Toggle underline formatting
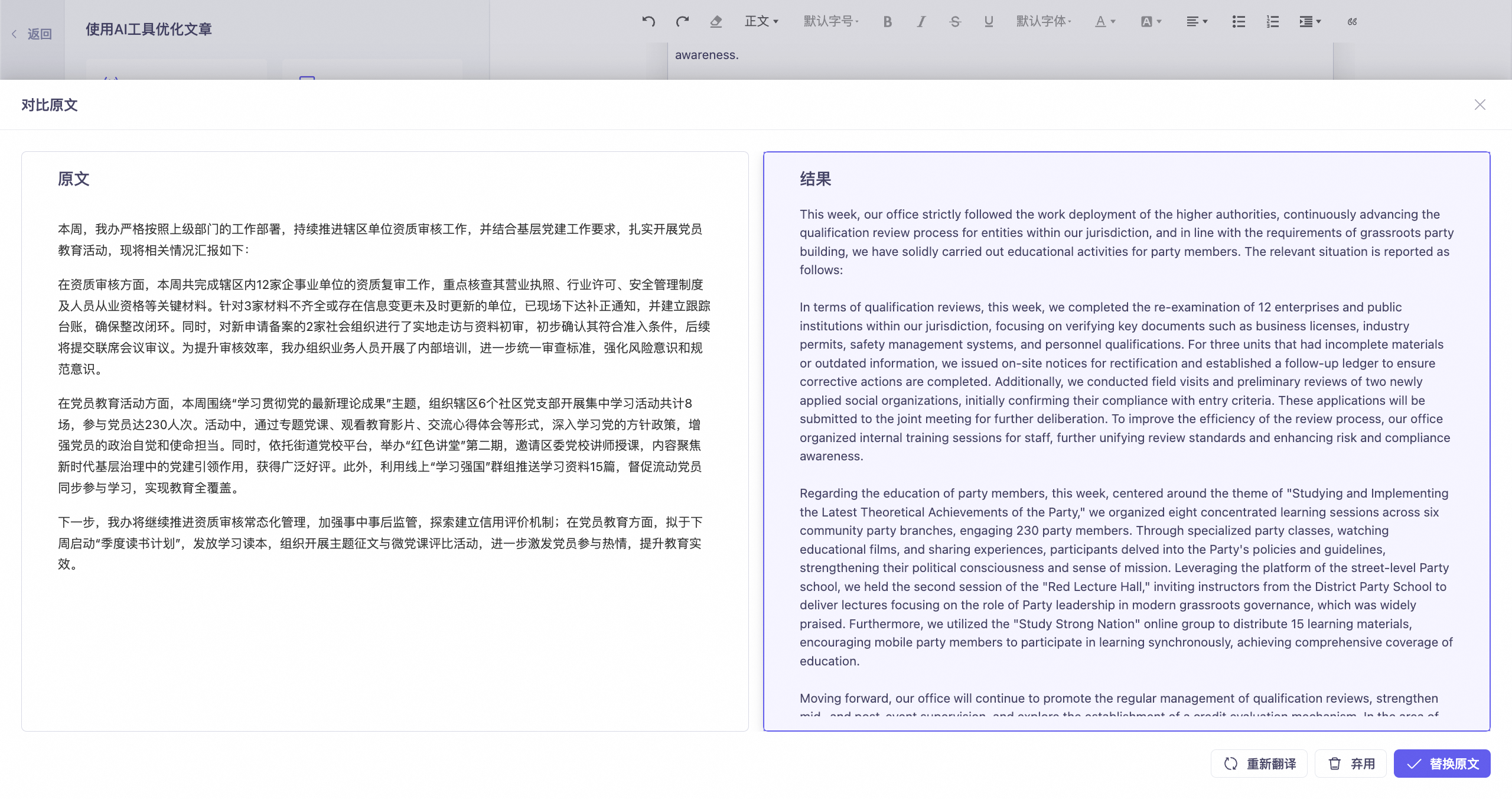The height and width of the screenshot is (799, 1512). [989, 22]
